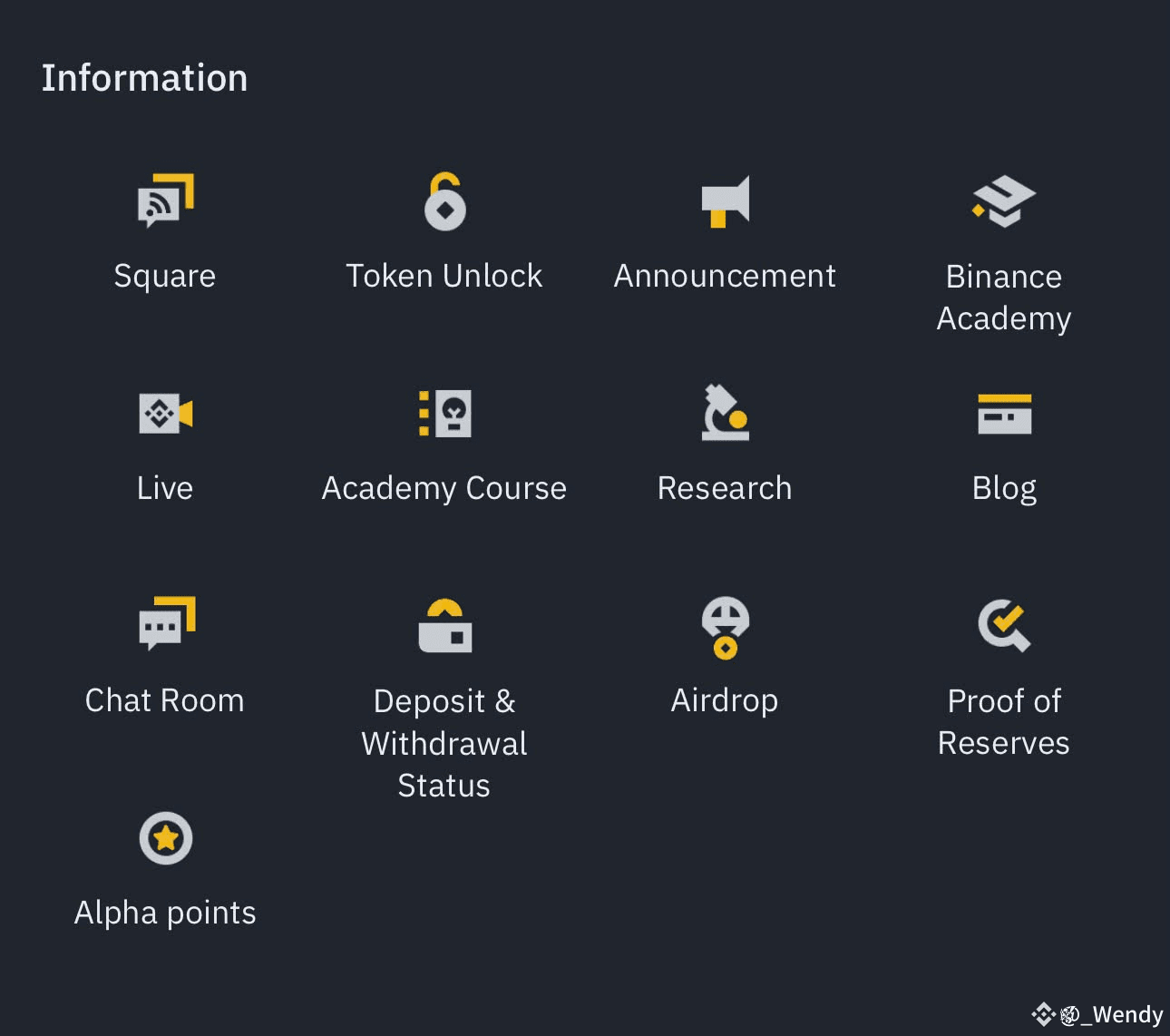Select the Blog label text
Screen dimensions: 1170x1036
(1004, 488)
